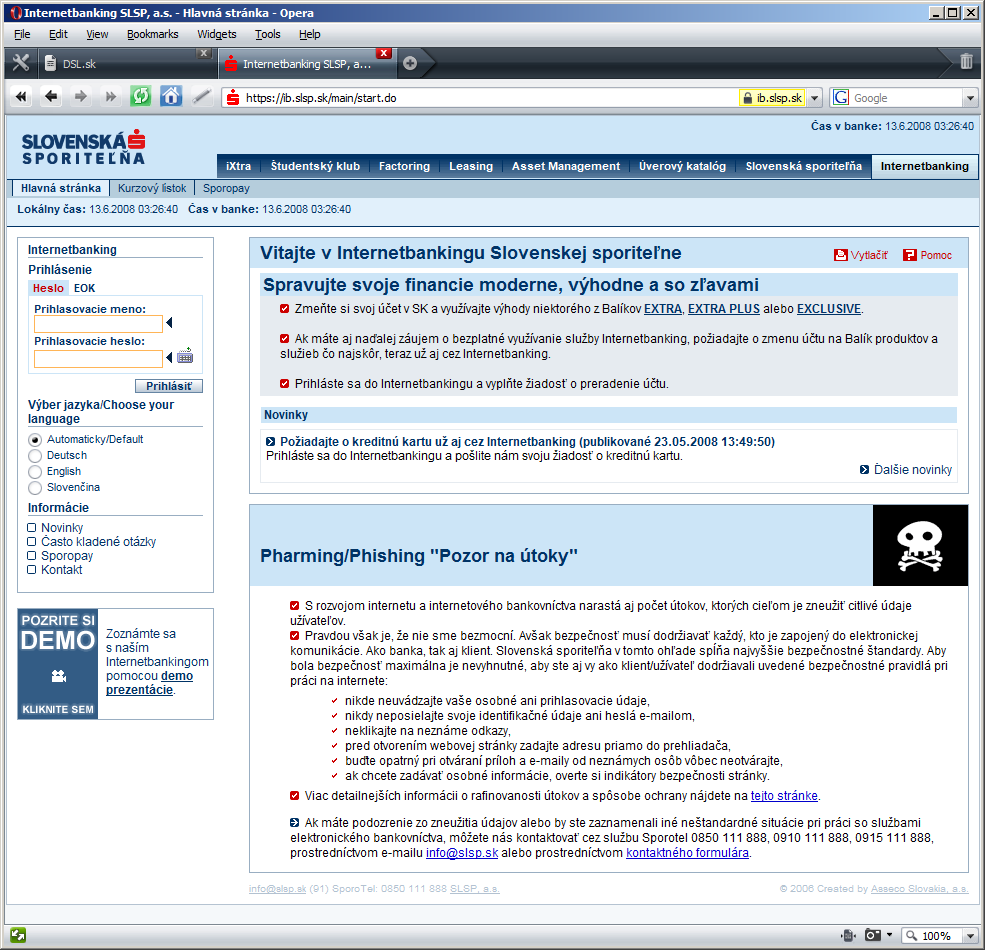Switch to the DSL.sk tab
This screenshot has height=950, width=985.
(x=126, y=63)
